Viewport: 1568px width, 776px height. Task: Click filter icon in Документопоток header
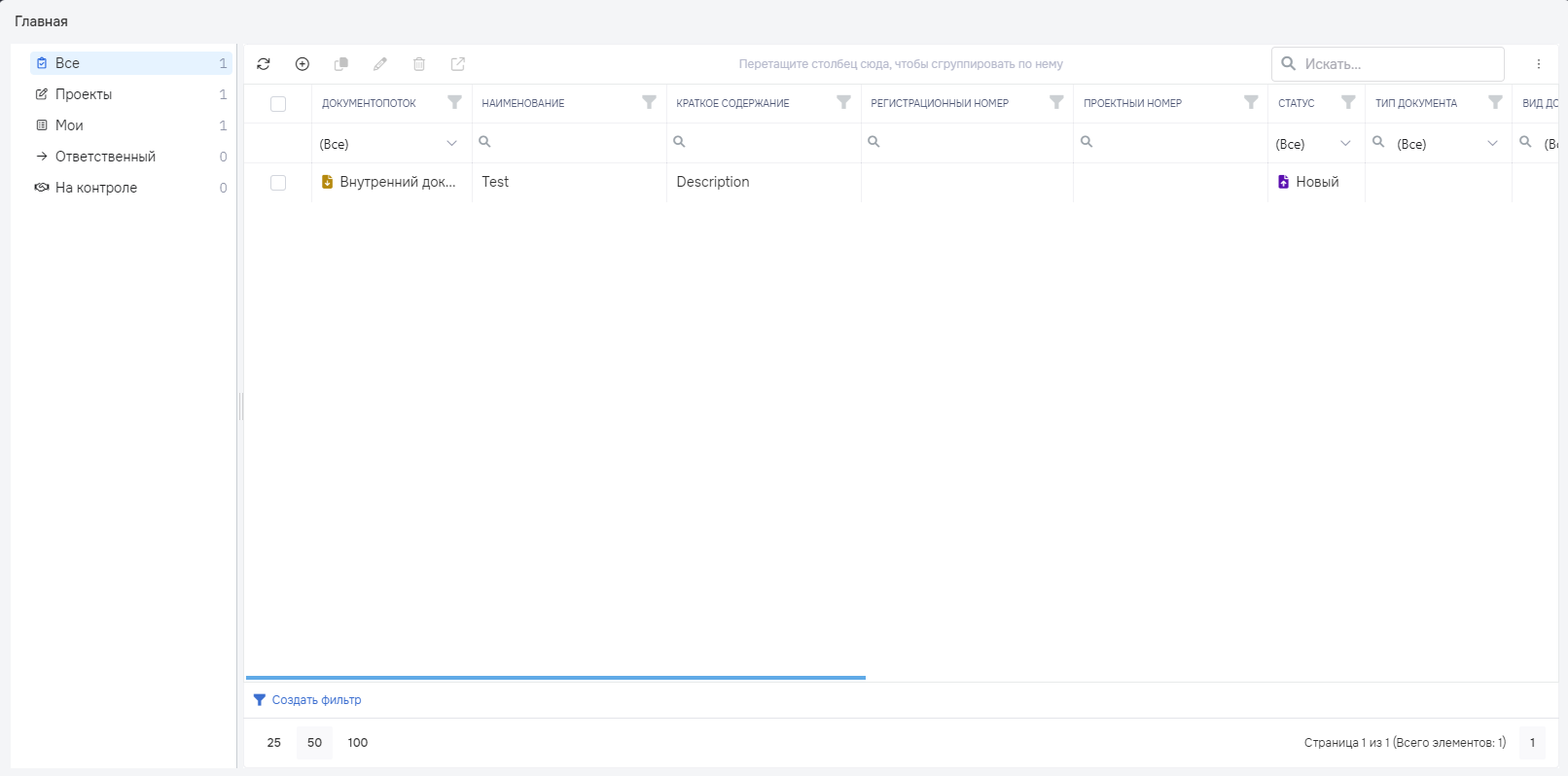pos(454,102)
